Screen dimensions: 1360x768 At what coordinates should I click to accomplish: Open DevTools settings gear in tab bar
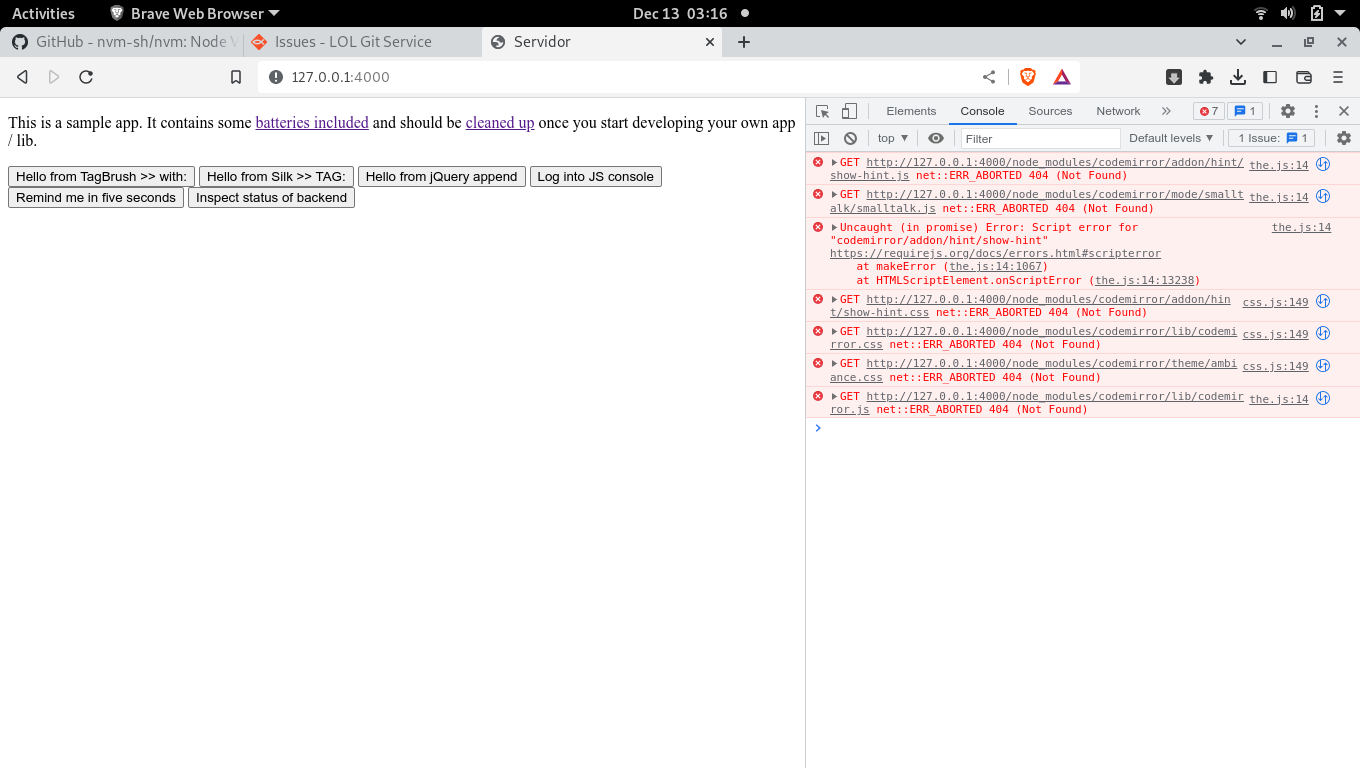[x=1288, y=111]
